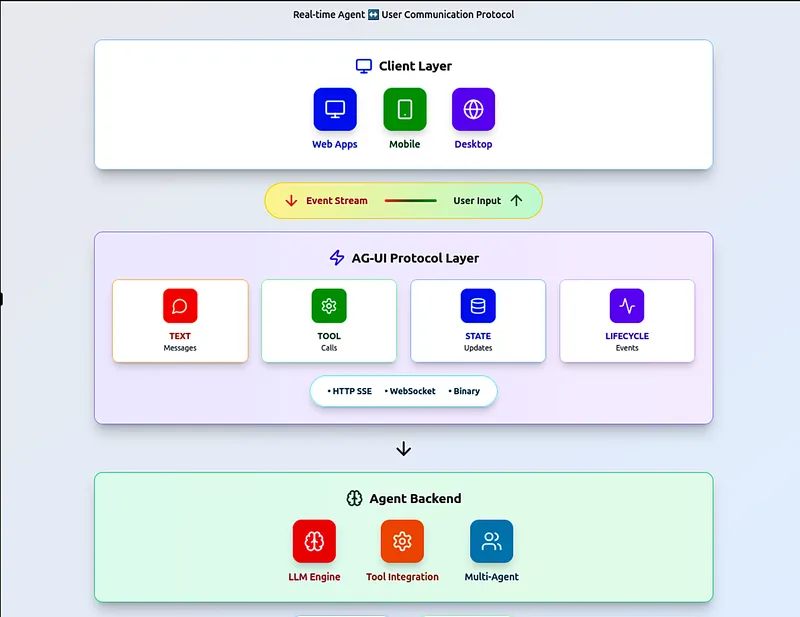Select the purple LIFECYCLE Events pulse icon
The image size is (800, 617).
tap(627, 306)
